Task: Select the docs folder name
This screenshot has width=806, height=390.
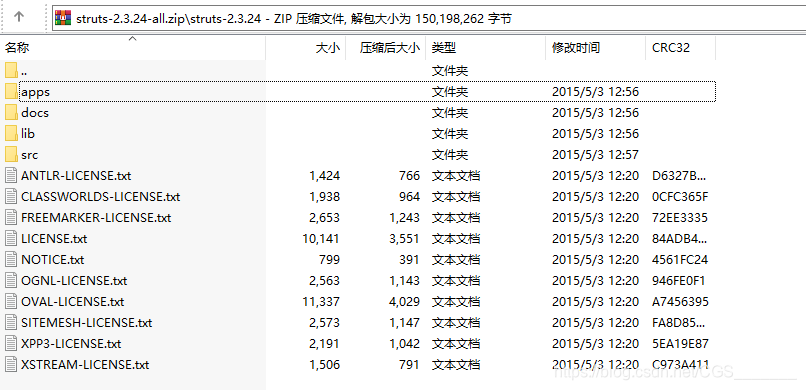Action: click(35, 113)
